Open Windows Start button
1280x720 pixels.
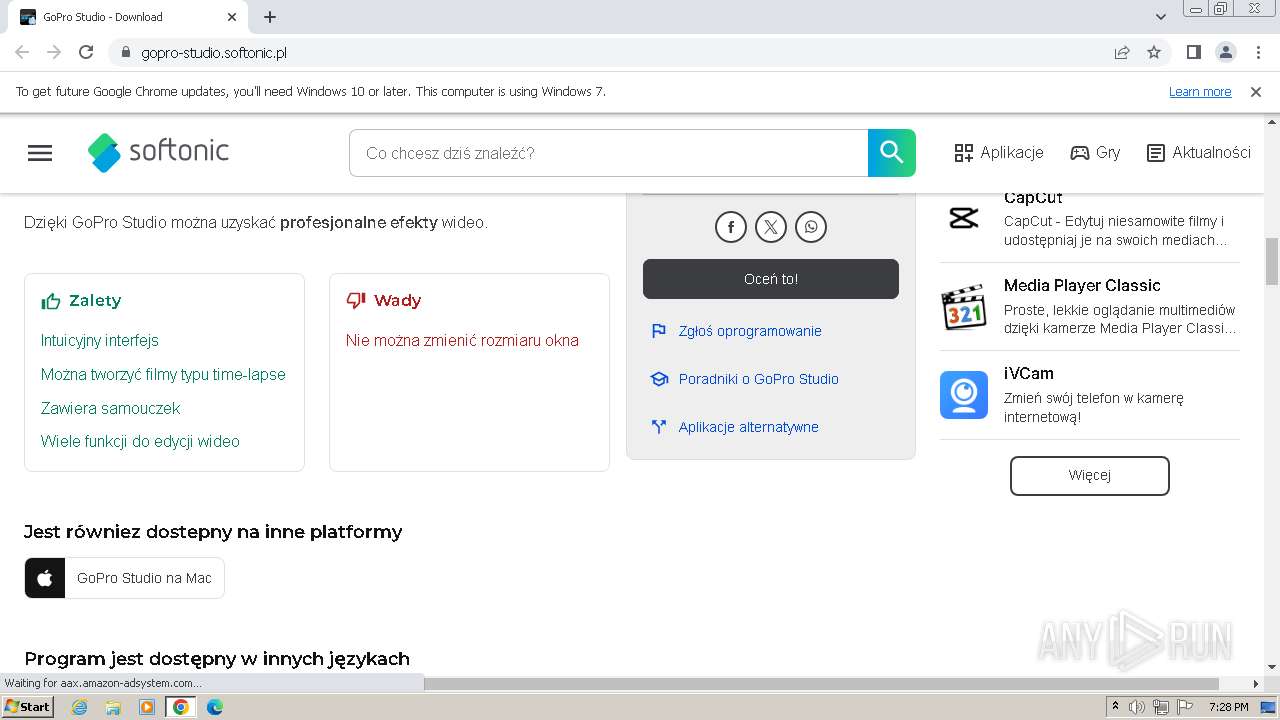coord(27,706)
